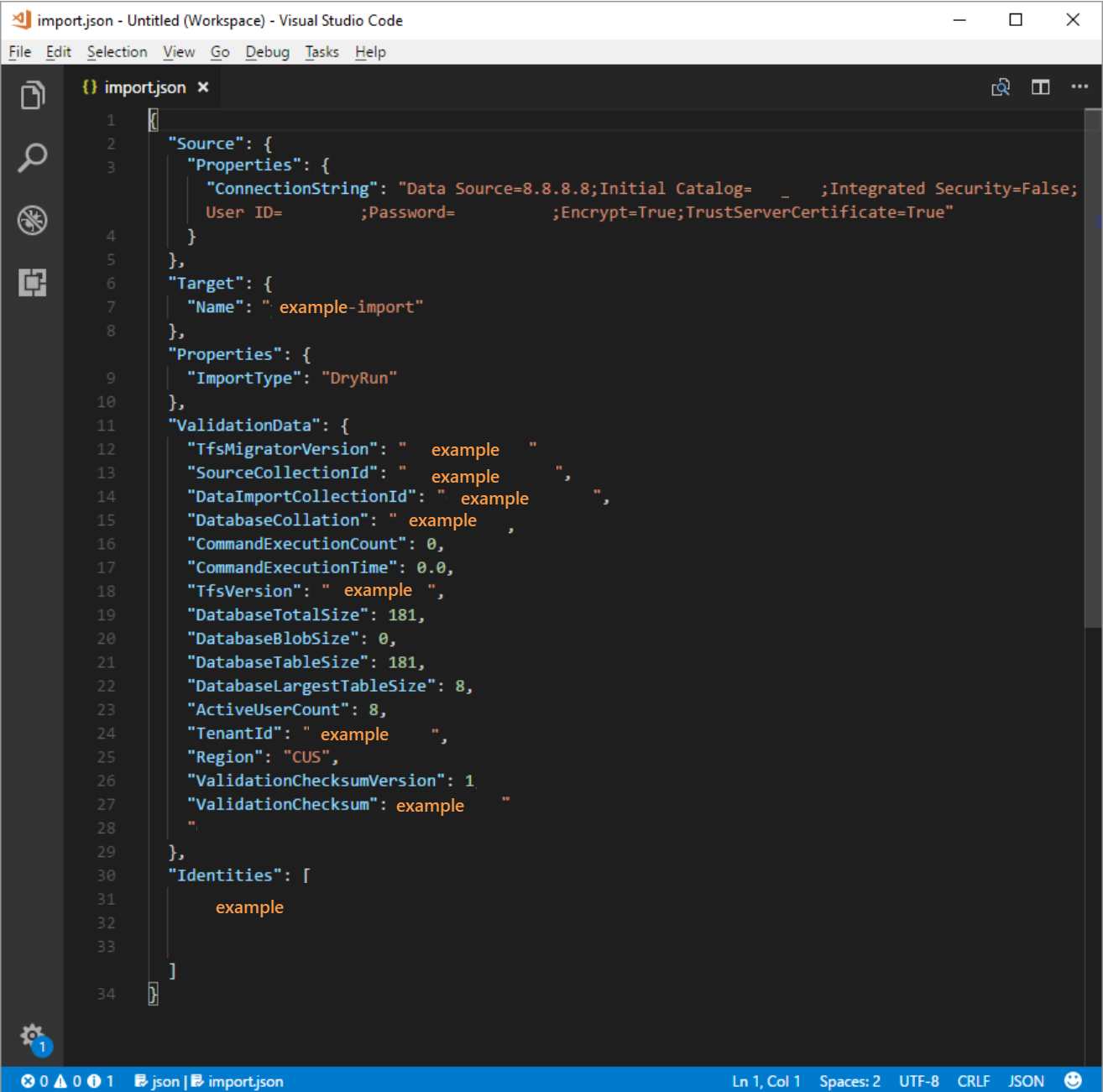Select the import.json editor tab
The height and width of the screenshot is (1092, 1103).
[145, 86]
